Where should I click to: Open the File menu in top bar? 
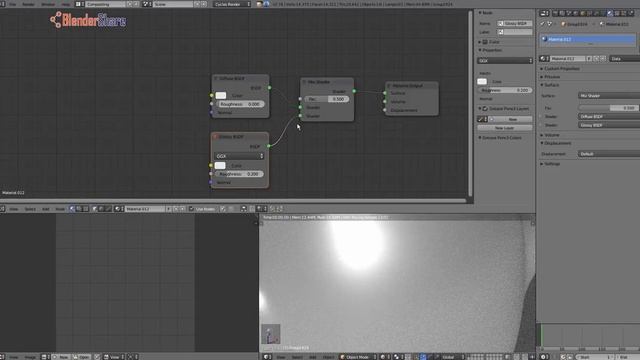point(13,4)
